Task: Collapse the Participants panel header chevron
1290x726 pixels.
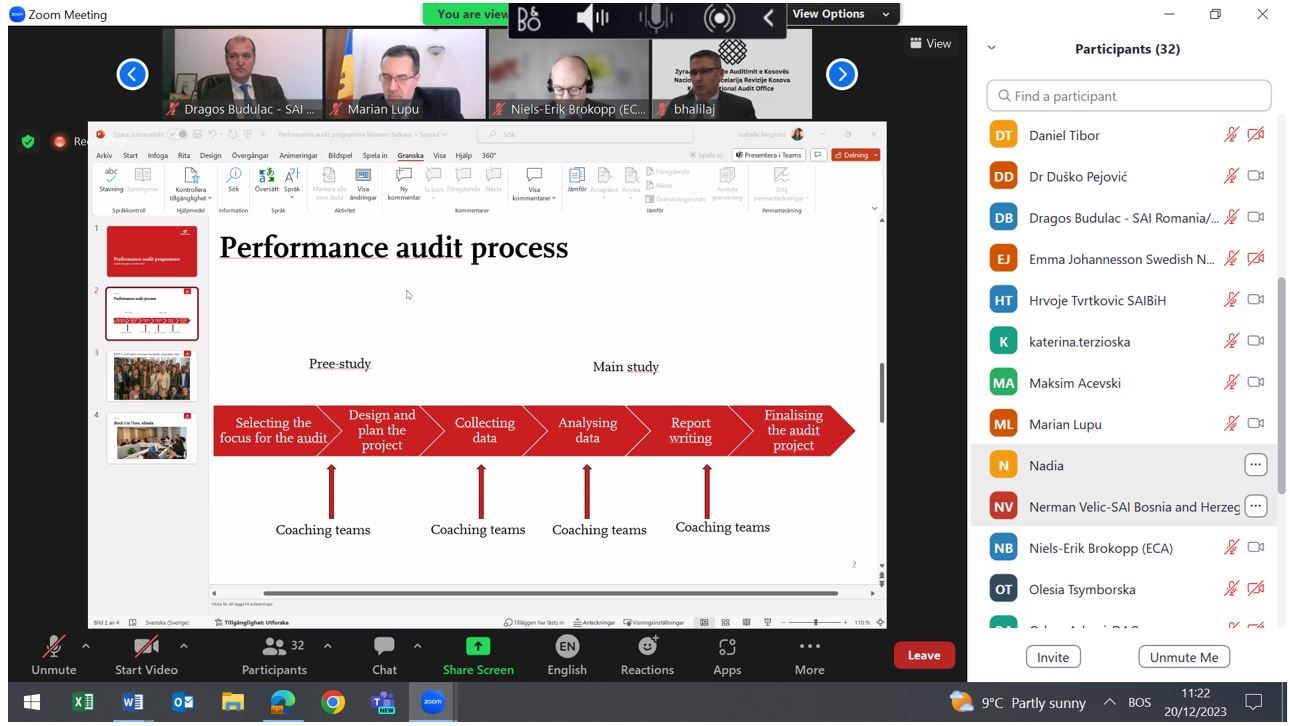Action: [992, 48]
